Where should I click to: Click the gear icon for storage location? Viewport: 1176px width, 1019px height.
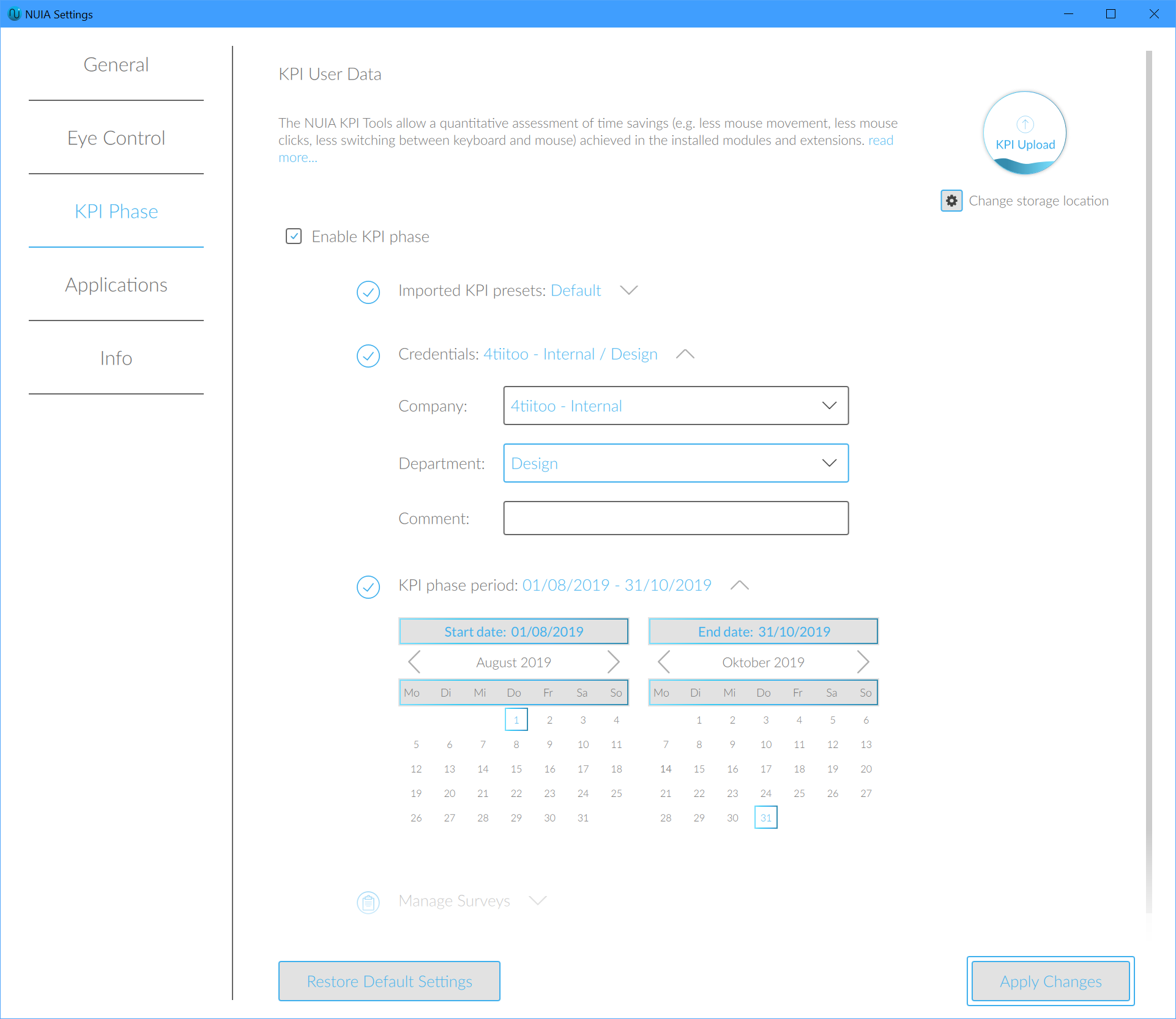pos(951,201)
